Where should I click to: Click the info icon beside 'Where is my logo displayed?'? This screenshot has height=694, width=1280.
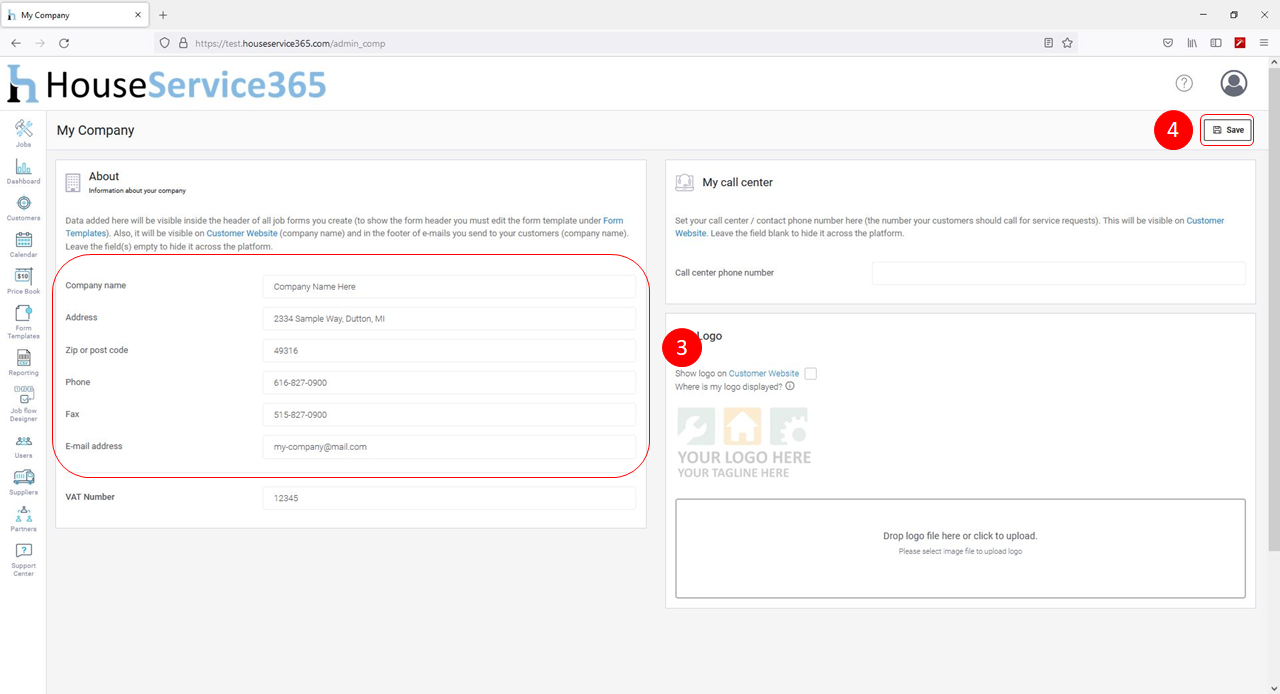(790, 386)
